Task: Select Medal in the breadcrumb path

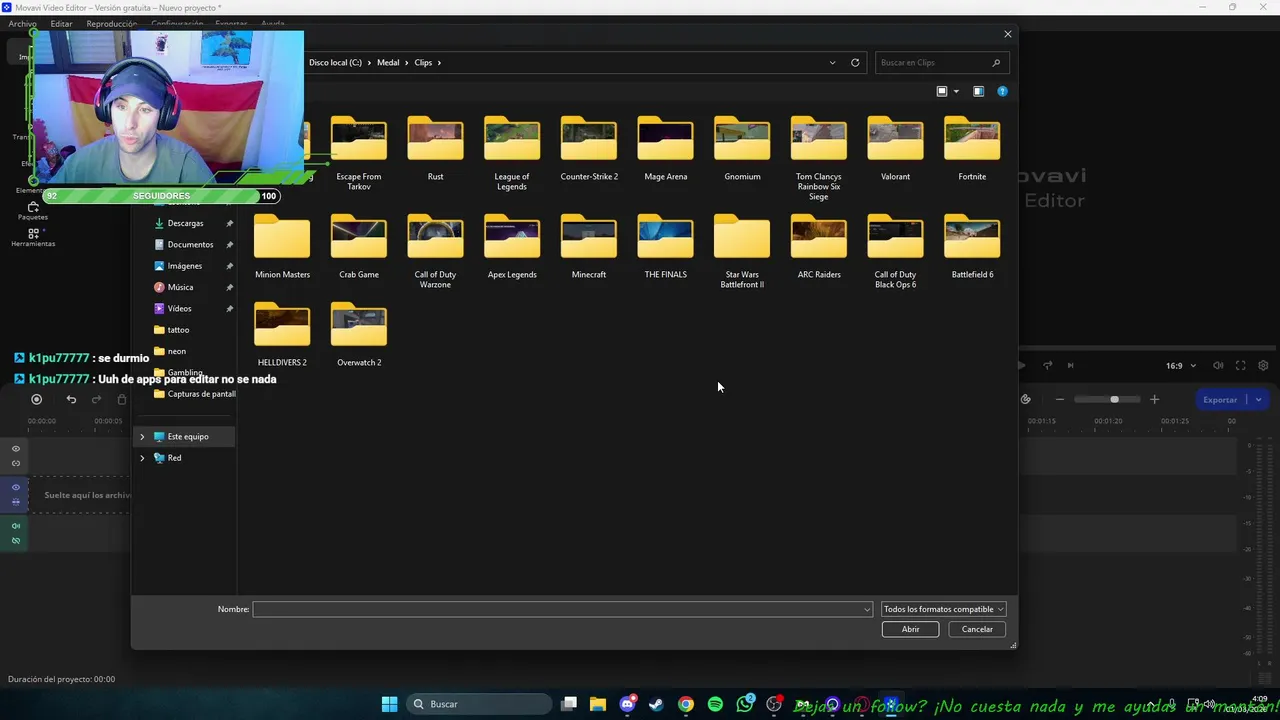Action: pyautogui.click(x=388, y=63)
